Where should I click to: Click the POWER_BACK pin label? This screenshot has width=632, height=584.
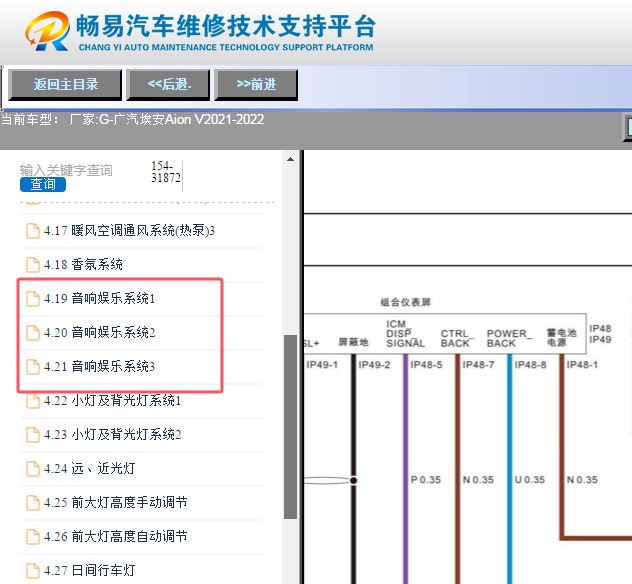pos(509,339)
